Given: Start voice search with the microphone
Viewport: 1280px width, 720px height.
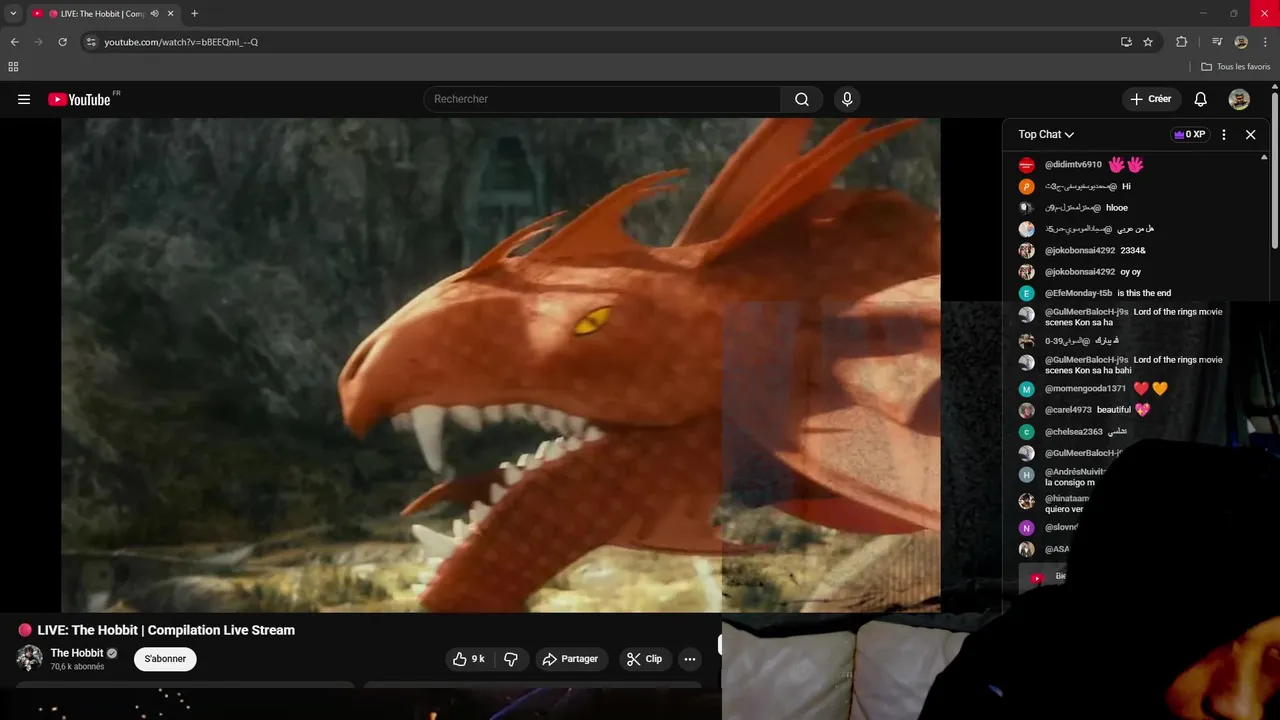Looking at the screenshot, I should (847, 99).
